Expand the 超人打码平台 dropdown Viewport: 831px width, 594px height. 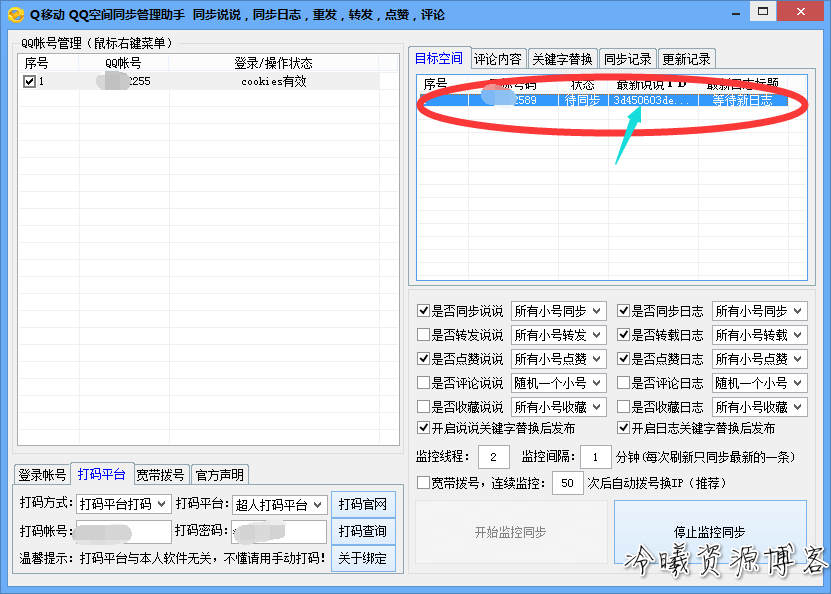279,505
